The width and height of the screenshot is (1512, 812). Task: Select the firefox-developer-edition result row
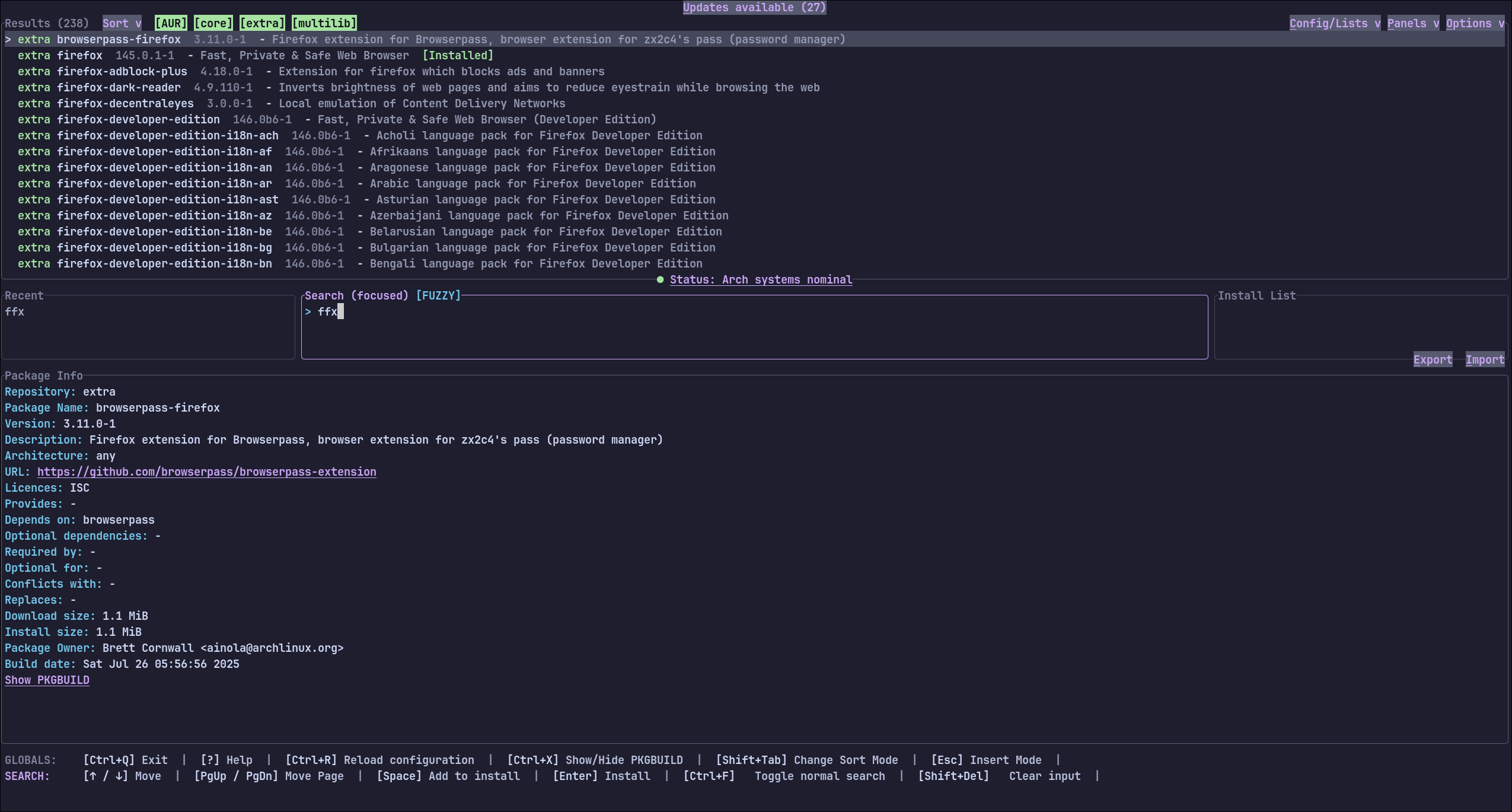point(237,119)
